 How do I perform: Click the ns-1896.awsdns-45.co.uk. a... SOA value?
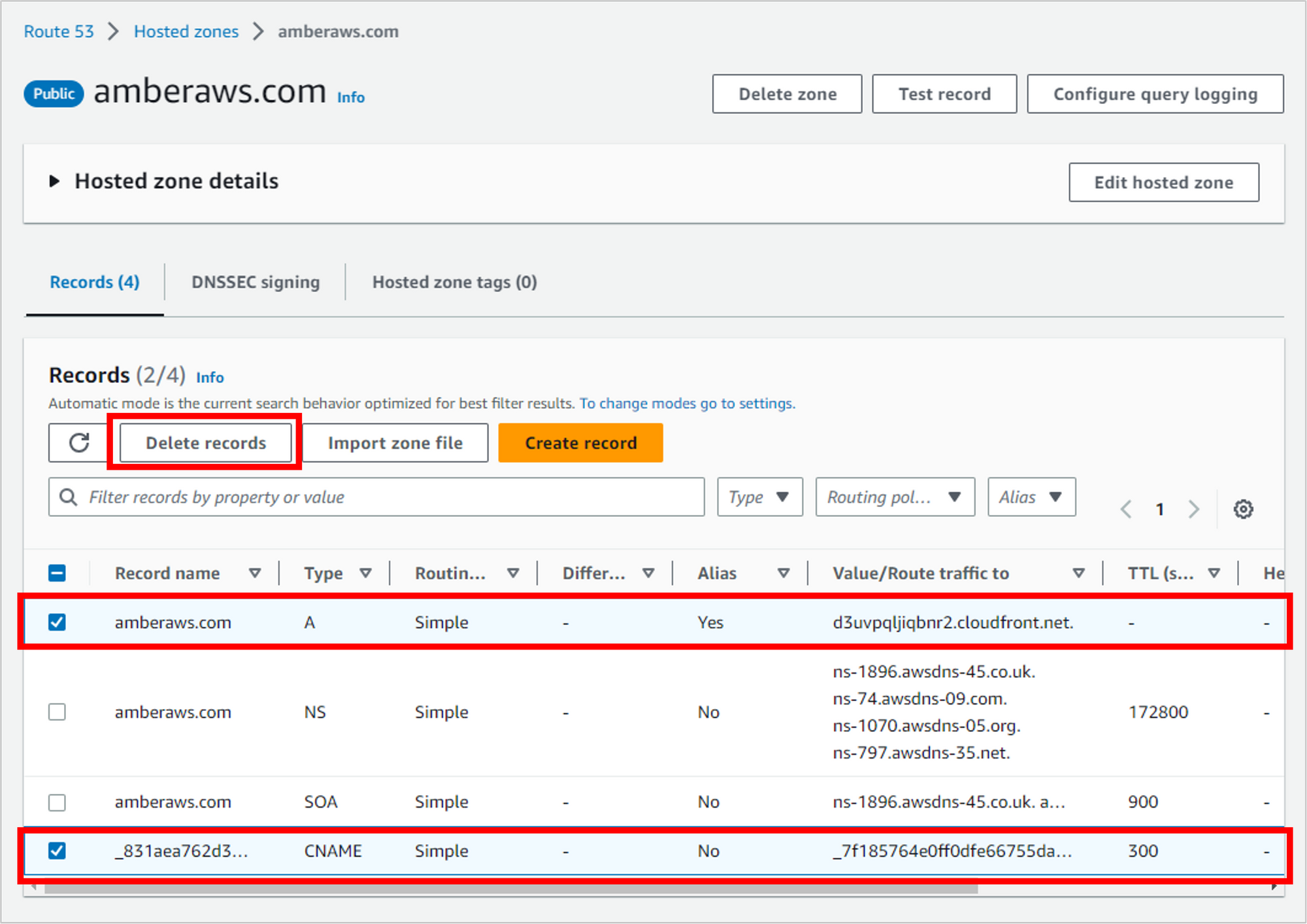pos(949,802)
